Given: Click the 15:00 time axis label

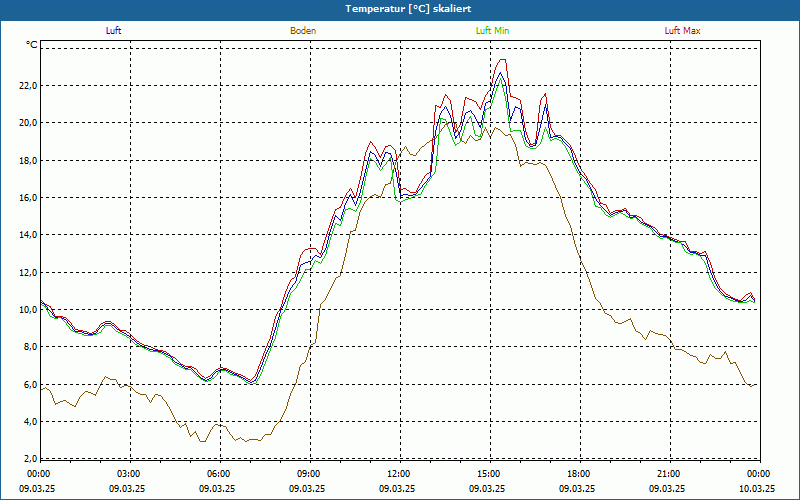Looking at the screenshot, I should pyautogui.click(x=489, y=474).
